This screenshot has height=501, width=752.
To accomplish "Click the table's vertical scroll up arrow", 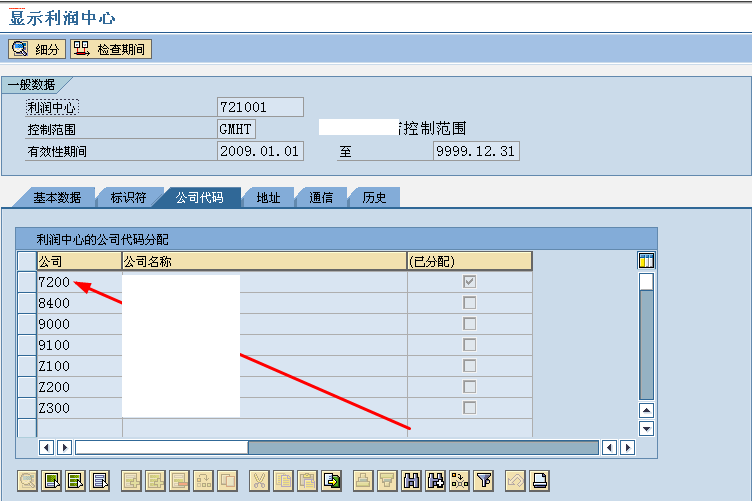I will [646, 410].
